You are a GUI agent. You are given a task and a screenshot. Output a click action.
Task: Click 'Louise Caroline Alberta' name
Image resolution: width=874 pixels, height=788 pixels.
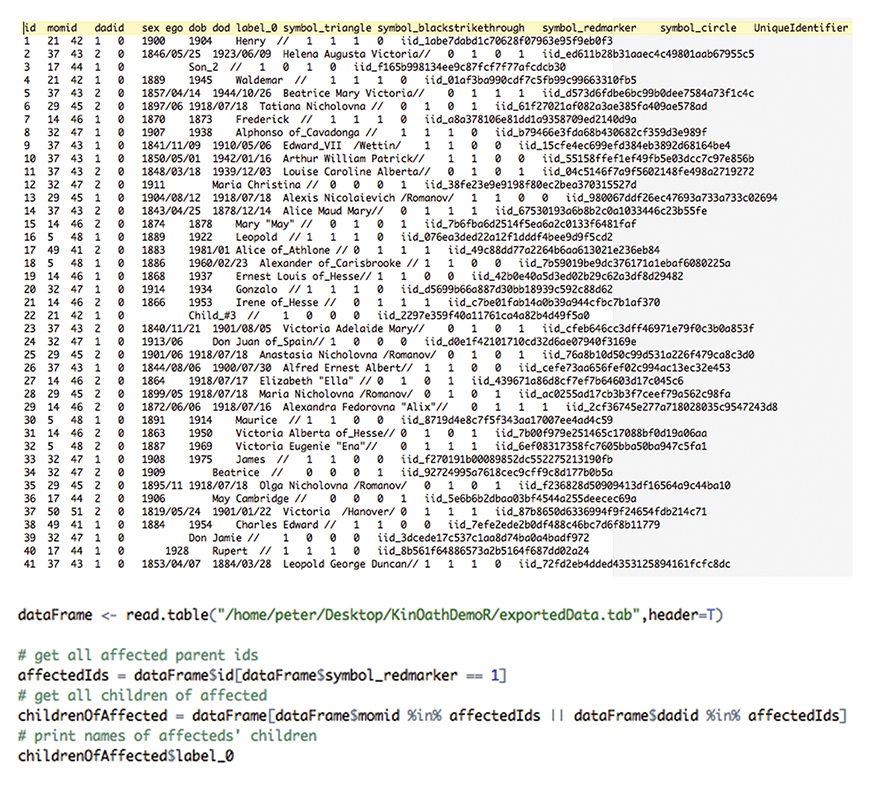click(x=350, y=172)
